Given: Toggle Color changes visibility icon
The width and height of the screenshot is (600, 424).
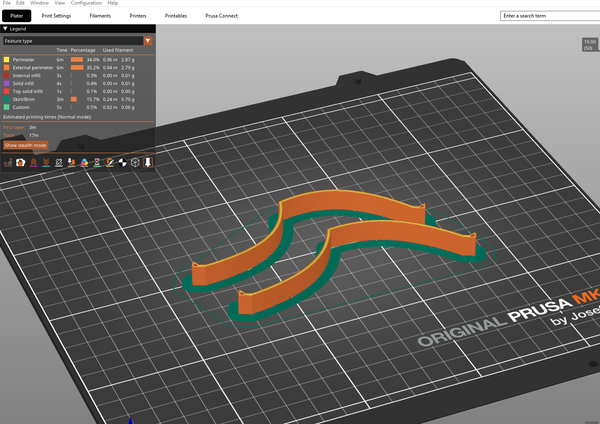Looking at the screenshot, I should click(84, 163).
